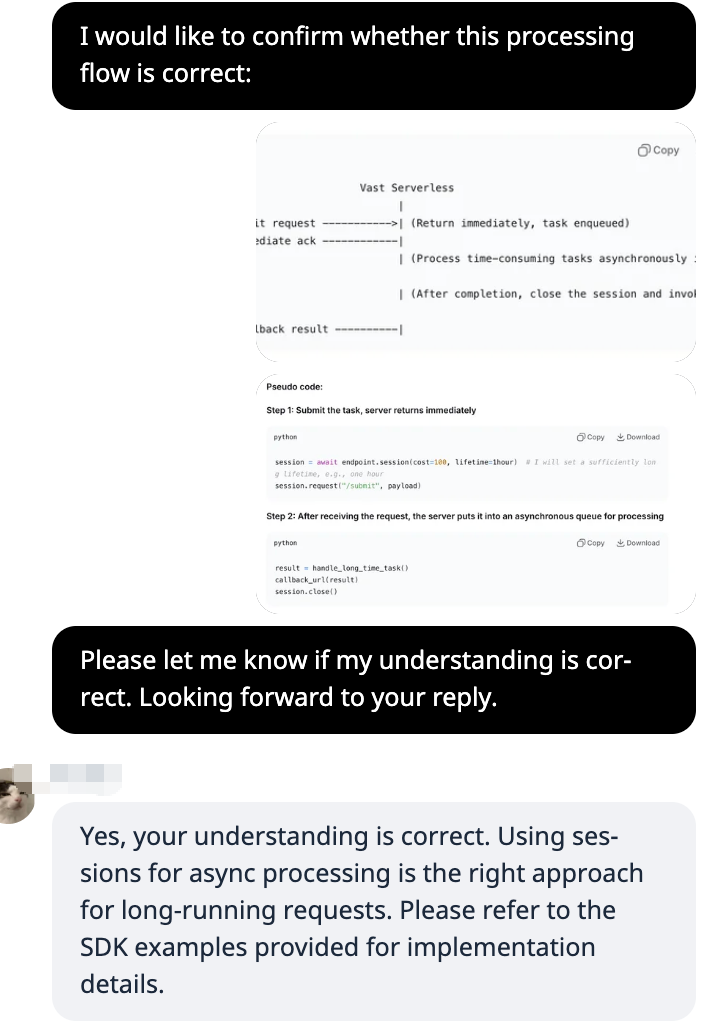
Task: Copy the Step 1 python code block
Action: 591,437
